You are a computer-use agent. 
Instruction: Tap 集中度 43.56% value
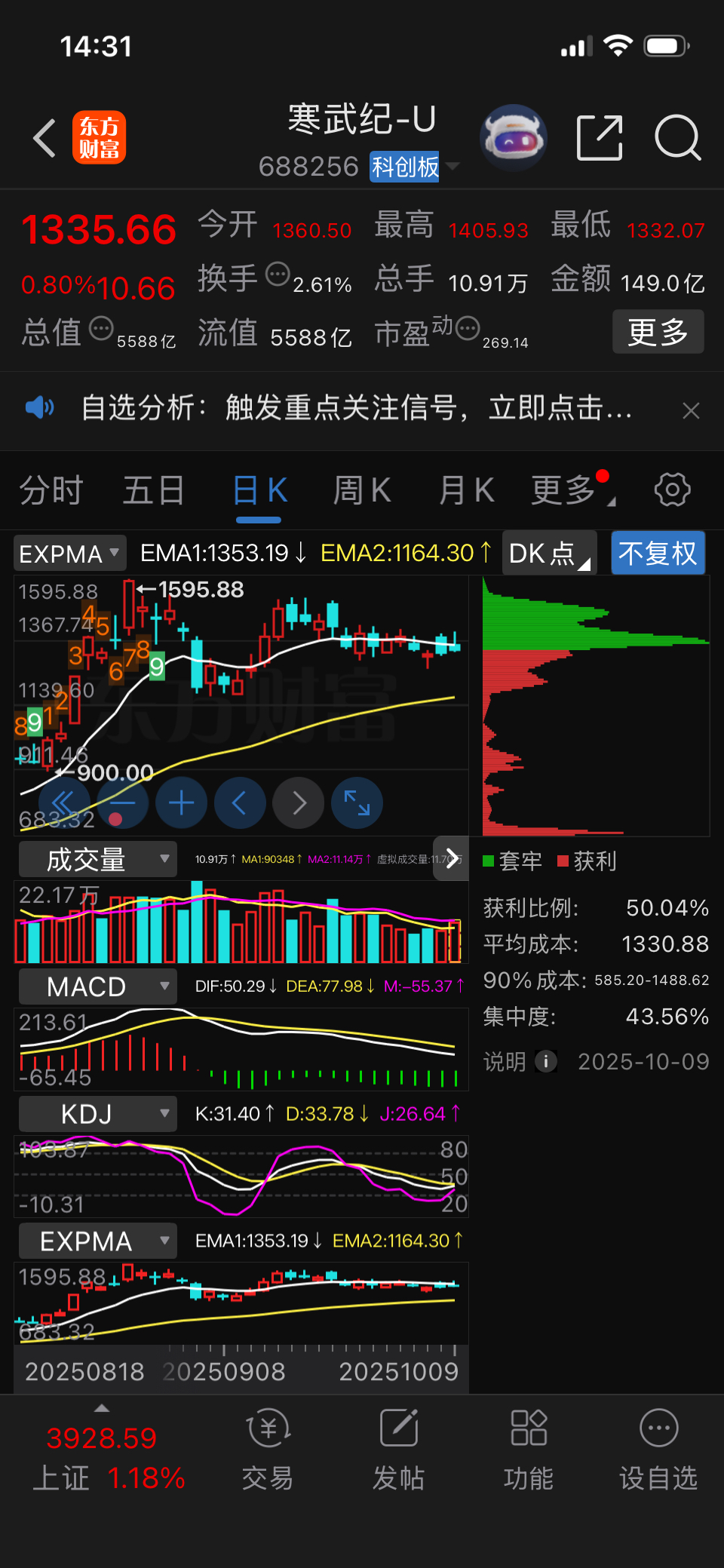(667, 1016)
